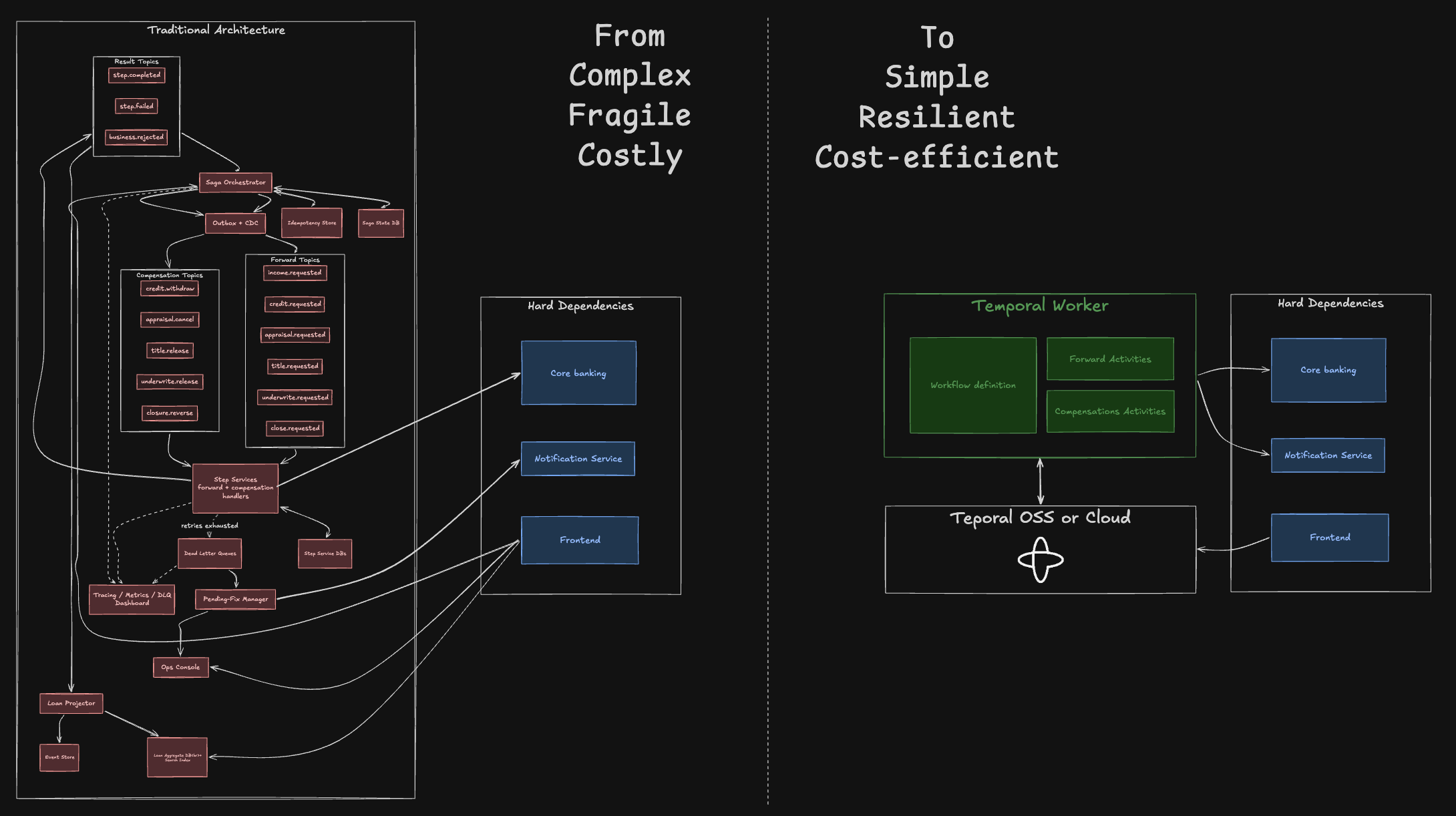Click the word Fragile in the heading
The width and height of the screenshot is (1456, 816).
(629, 115)
